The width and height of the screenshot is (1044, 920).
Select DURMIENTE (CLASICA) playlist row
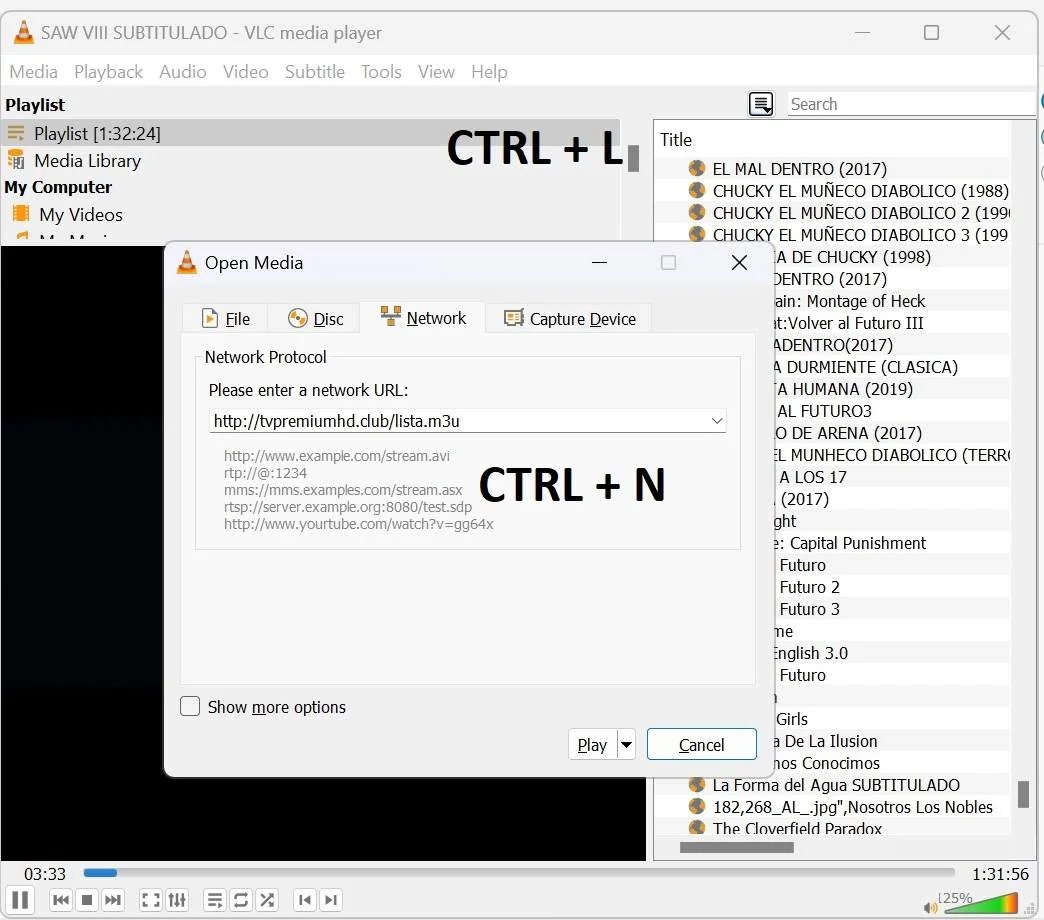point(891,367)
